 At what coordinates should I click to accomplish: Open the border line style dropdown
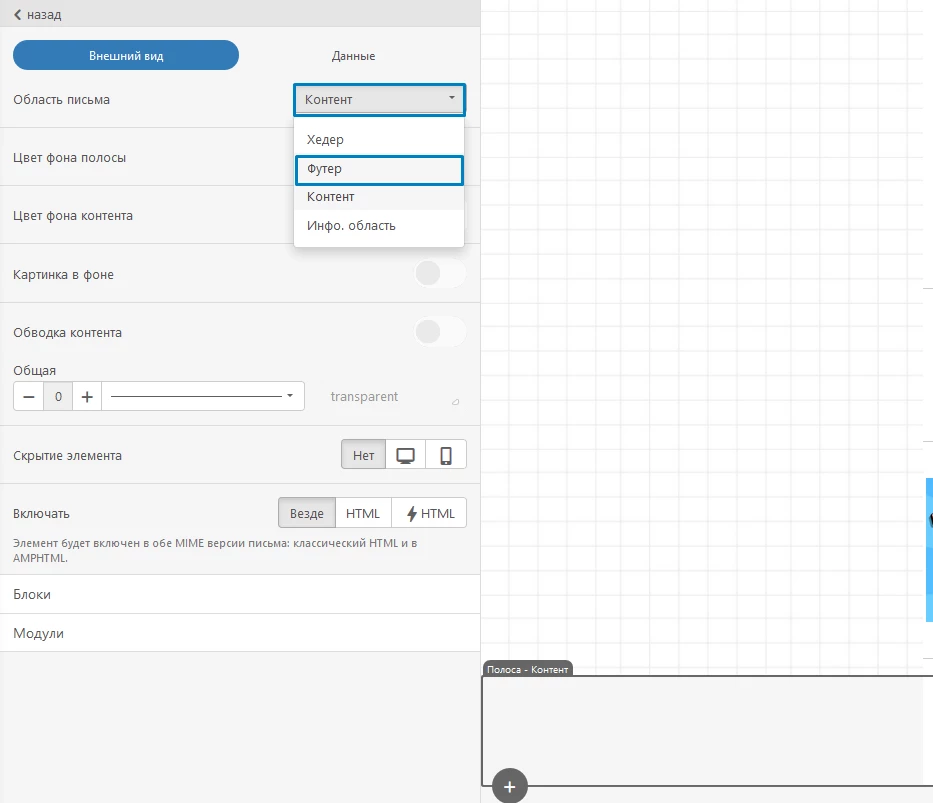203,397
